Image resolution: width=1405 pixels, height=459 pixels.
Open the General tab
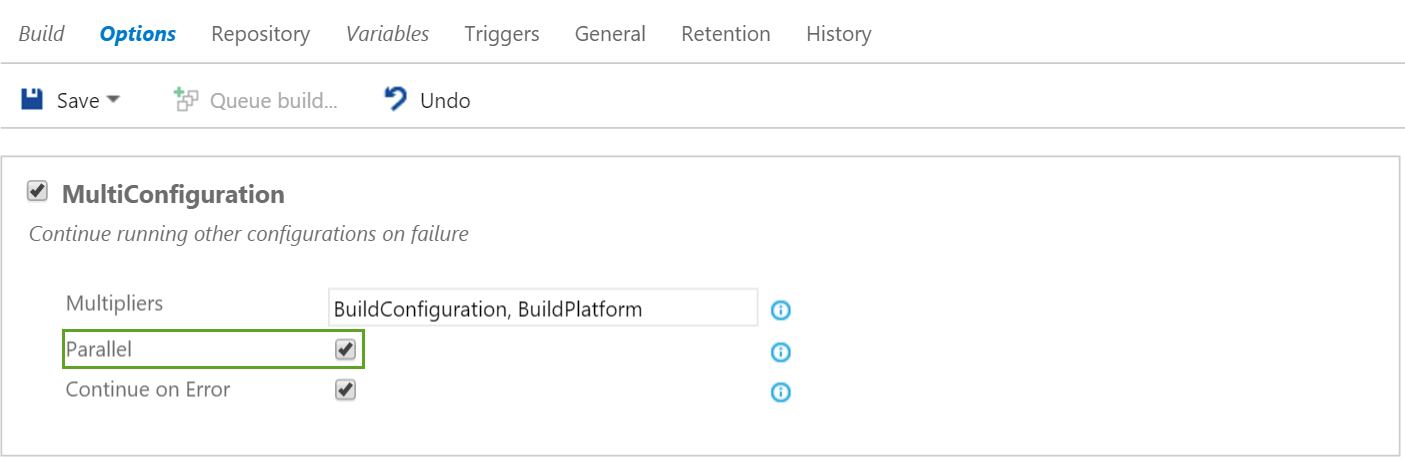(x=610, y=34)
